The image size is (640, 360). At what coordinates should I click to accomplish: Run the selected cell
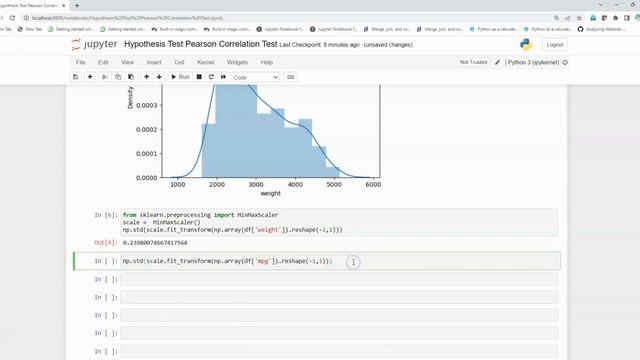tap(180, 77)
